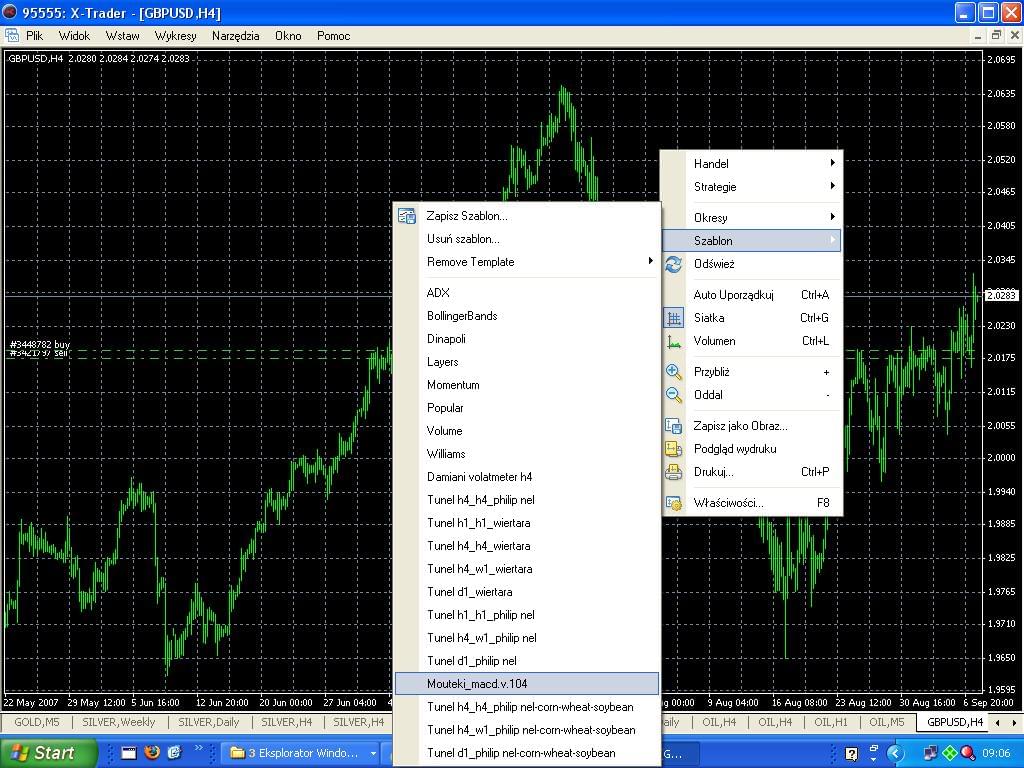
Task: Click the red magnifier tray icon
Action: [x=968, y=753]
